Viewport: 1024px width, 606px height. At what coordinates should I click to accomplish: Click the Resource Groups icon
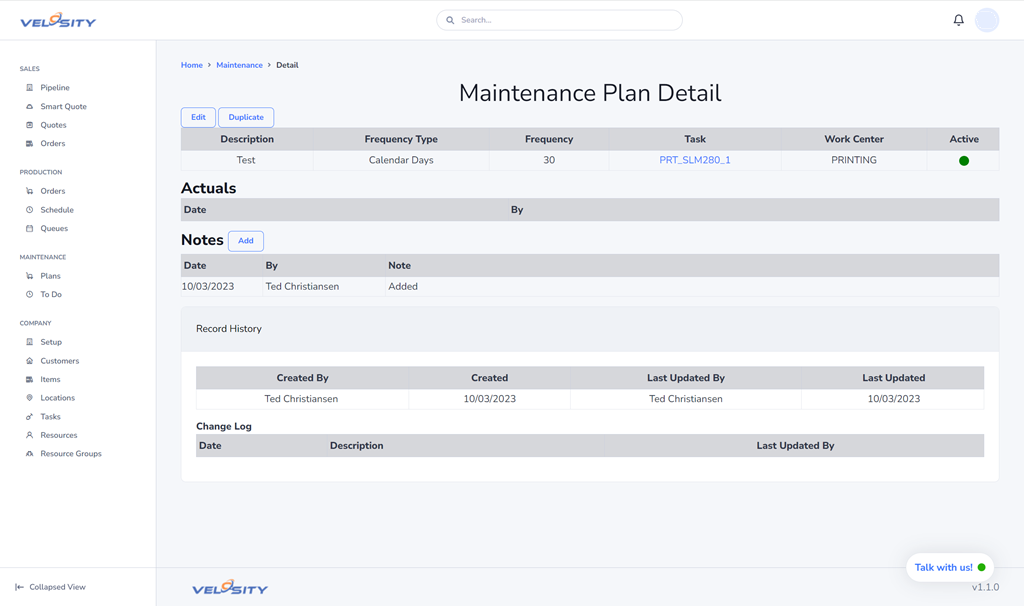[29, 454]
